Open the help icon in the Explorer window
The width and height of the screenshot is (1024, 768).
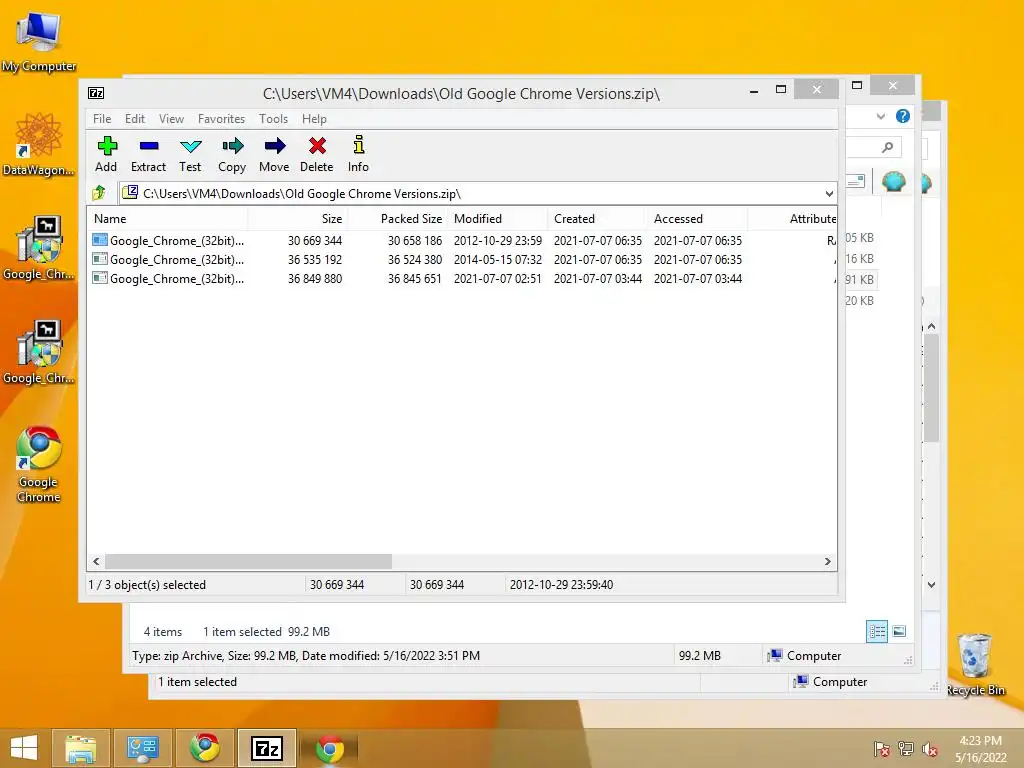[903, 116]
